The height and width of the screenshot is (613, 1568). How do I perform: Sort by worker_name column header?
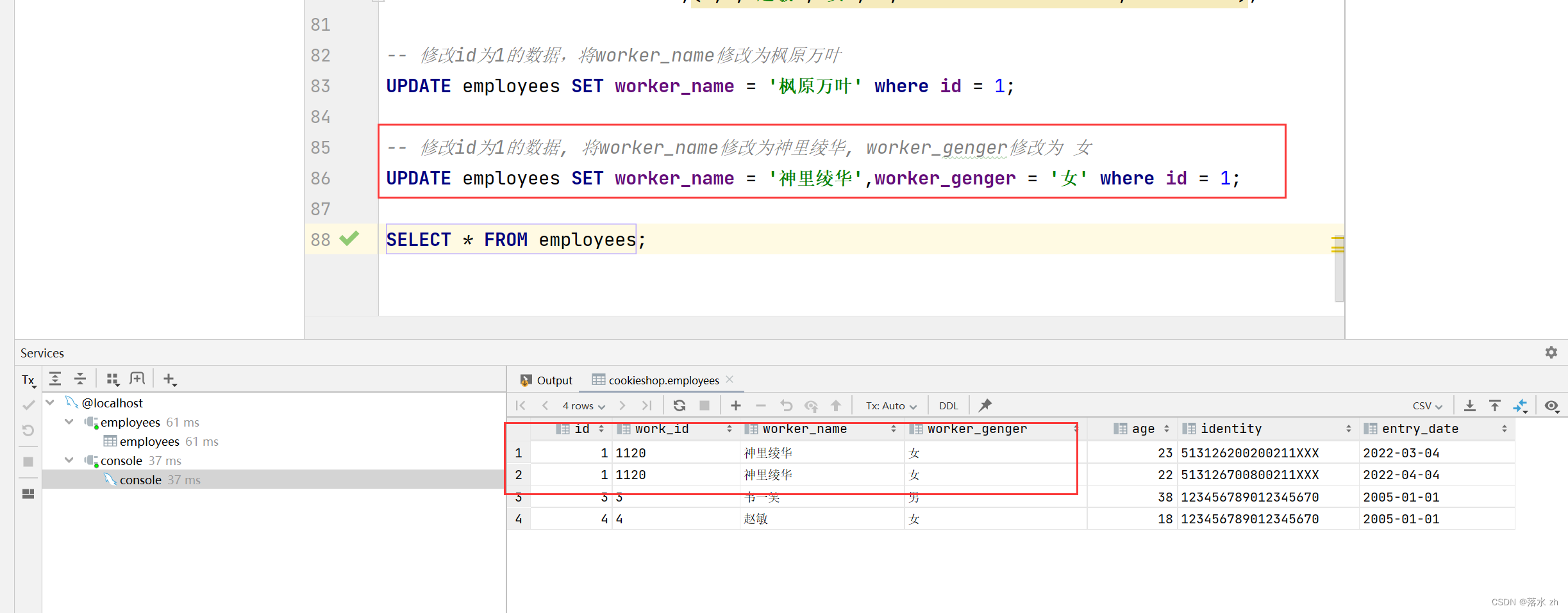point(821,429)
